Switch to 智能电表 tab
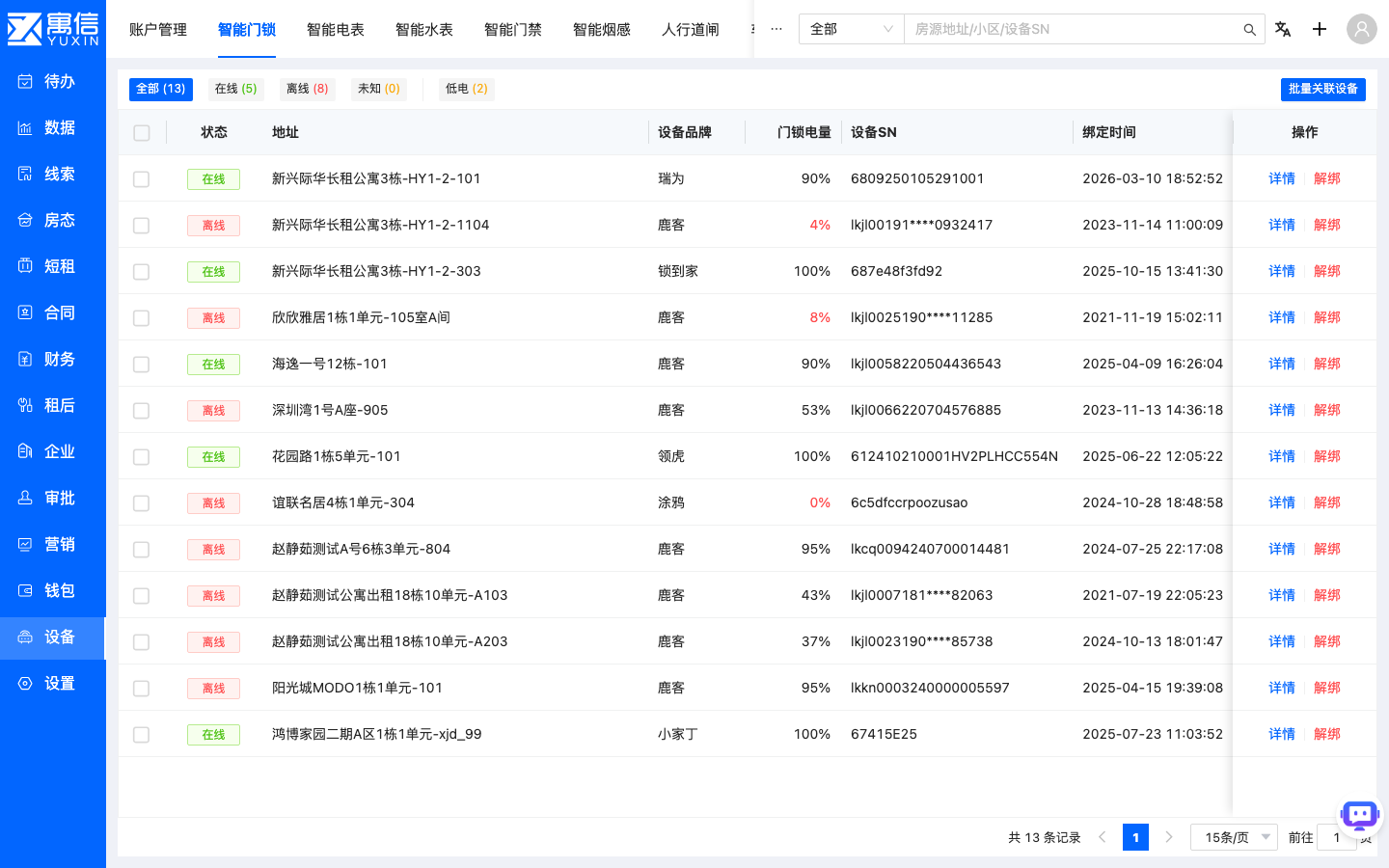Viewport: 1389px width, 868px height. click(336, 30)
